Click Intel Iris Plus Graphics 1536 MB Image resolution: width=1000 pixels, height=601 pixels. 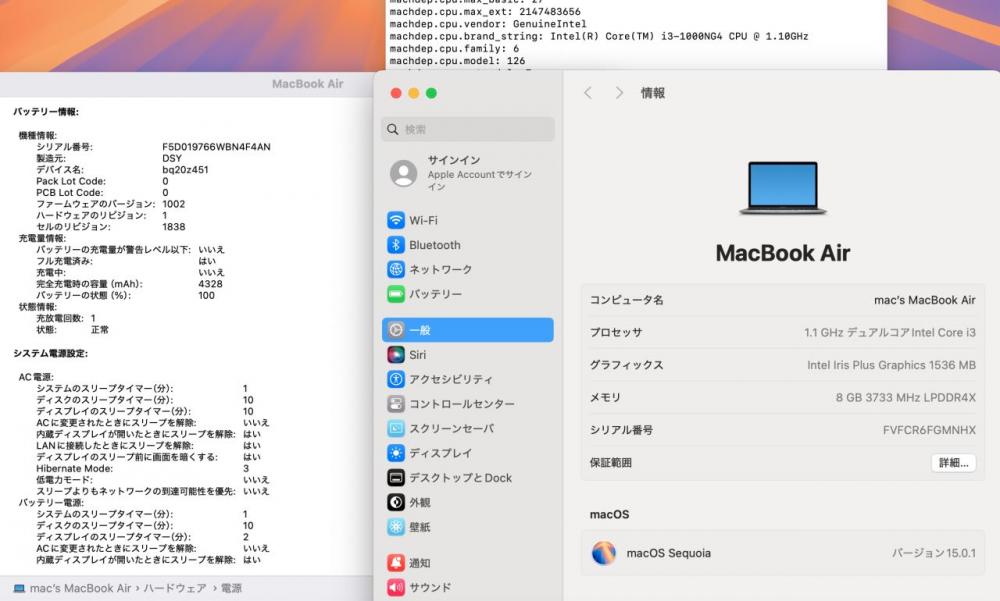coord(892,365)
